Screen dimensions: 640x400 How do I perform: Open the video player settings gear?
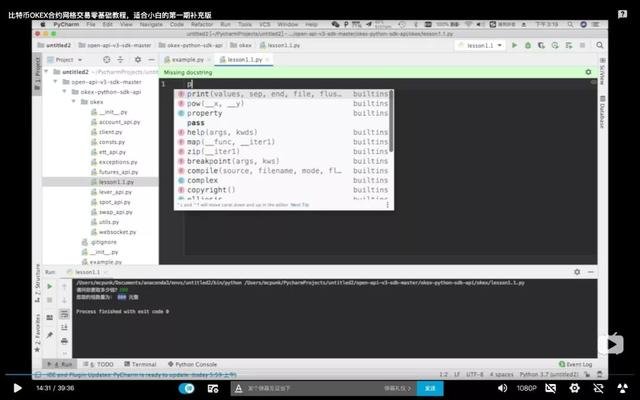click(x=574, y=388)
